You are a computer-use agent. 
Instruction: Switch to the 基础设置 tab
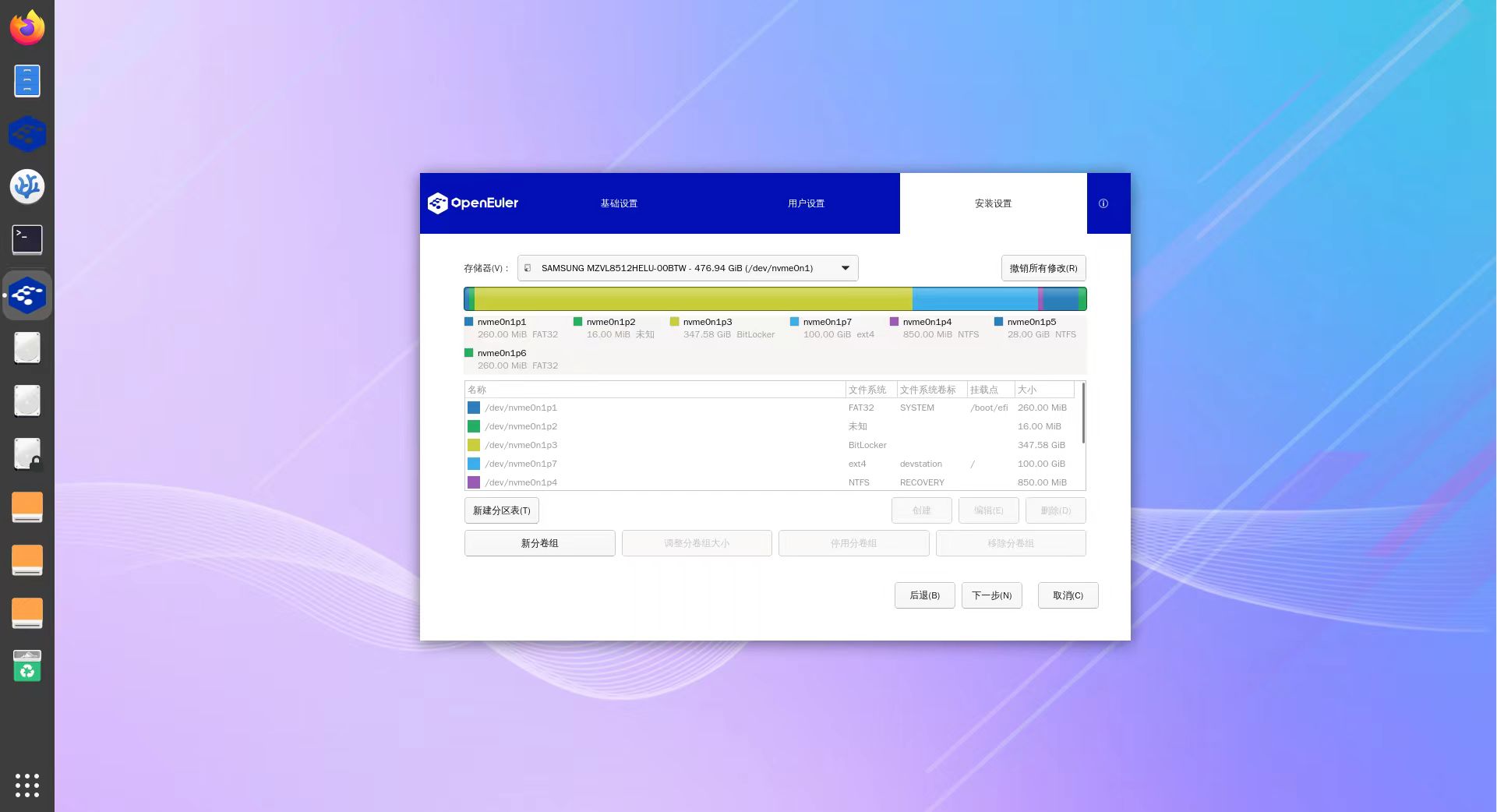coord(619,203)
